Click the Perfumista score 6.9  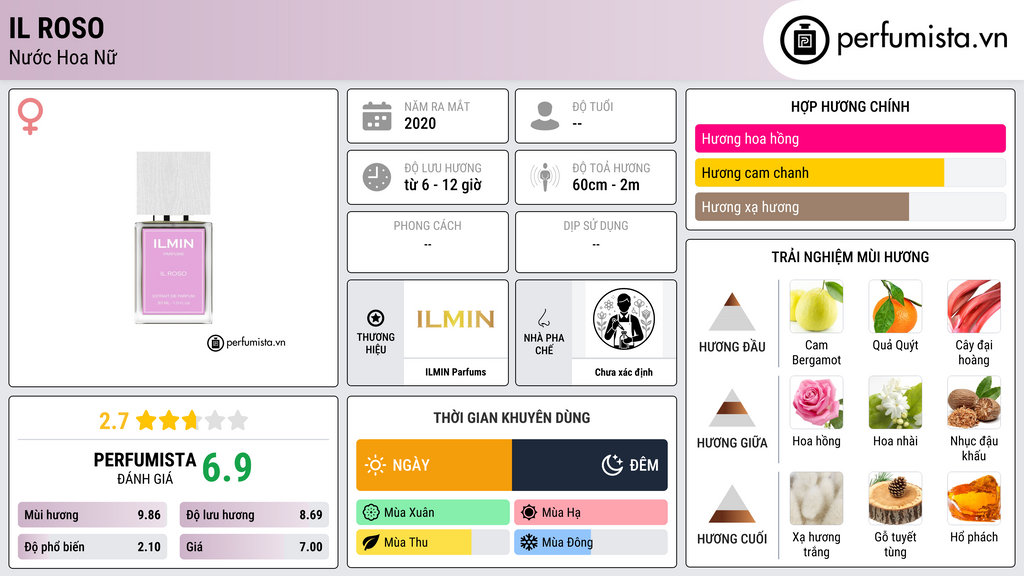click(227, 468)
